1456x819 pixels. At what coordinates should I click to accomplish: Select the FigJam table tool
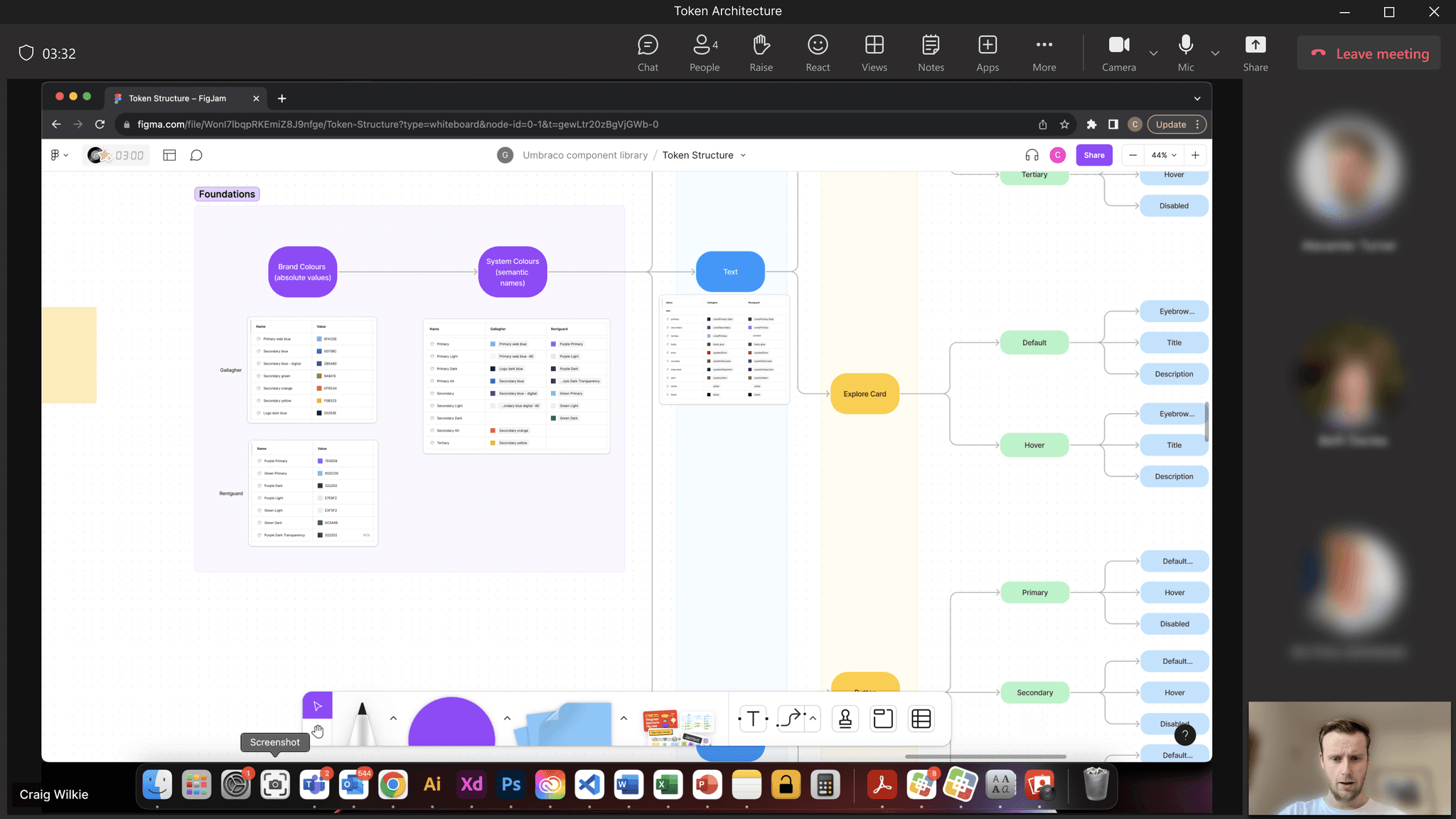coord(921,719)
